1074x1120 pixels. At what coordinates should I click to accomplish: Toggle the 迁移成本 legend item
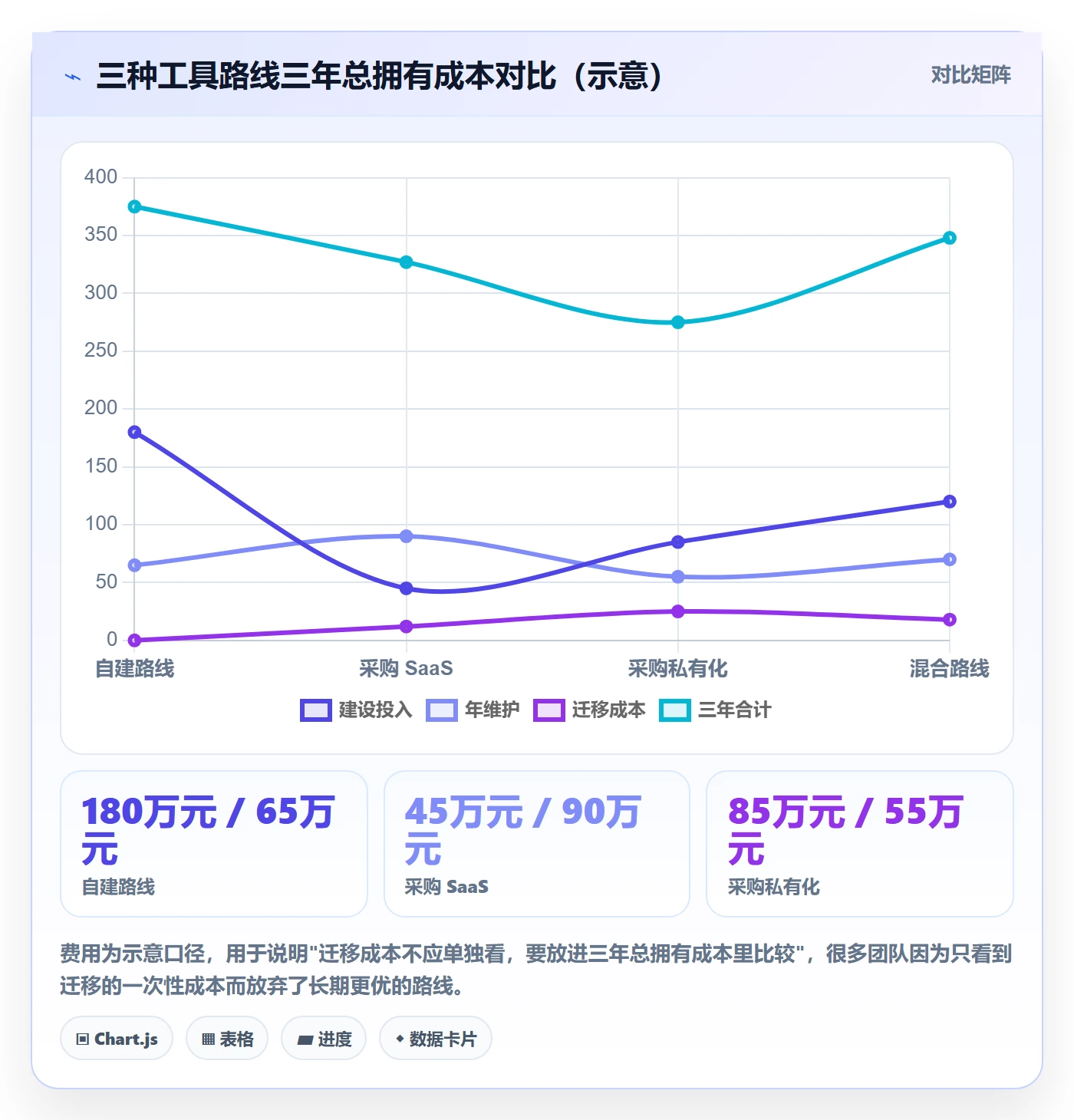tap(589, 710)
